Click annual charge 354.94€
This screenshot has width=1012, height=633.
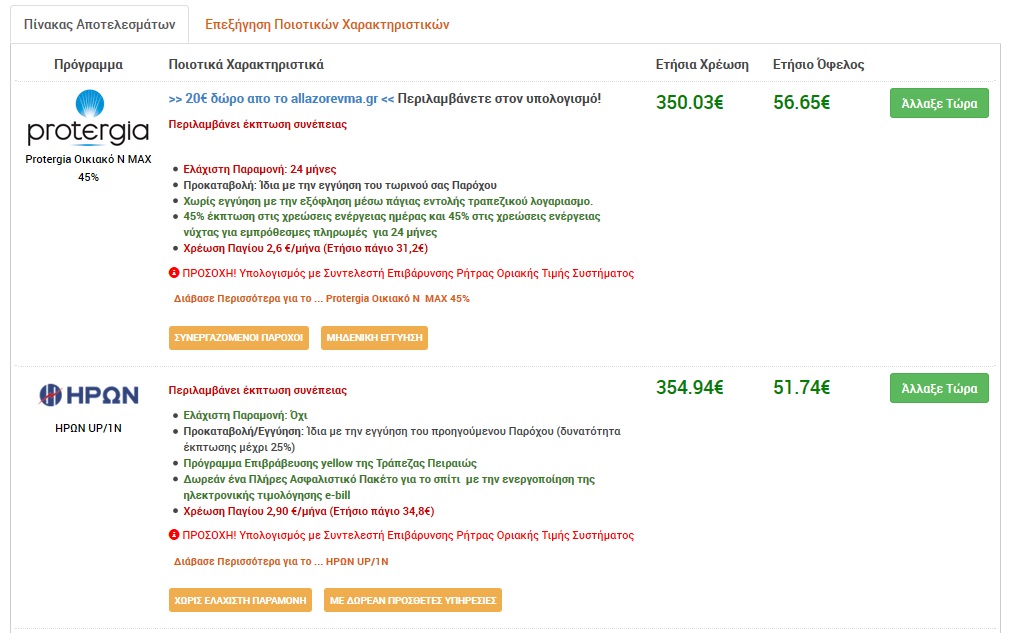(690, 388)
